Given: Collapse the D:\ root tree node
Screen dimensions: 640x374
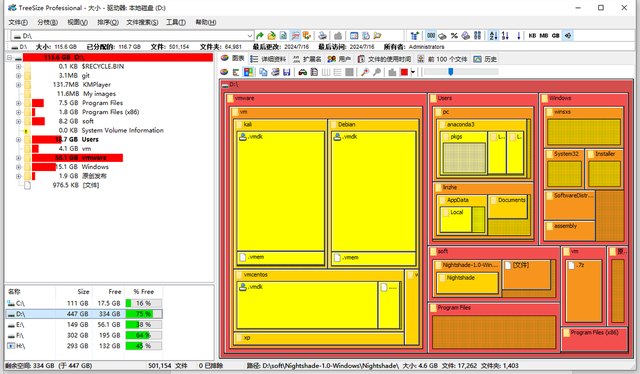Looking at the screenshot, I should tap(9, 57).
